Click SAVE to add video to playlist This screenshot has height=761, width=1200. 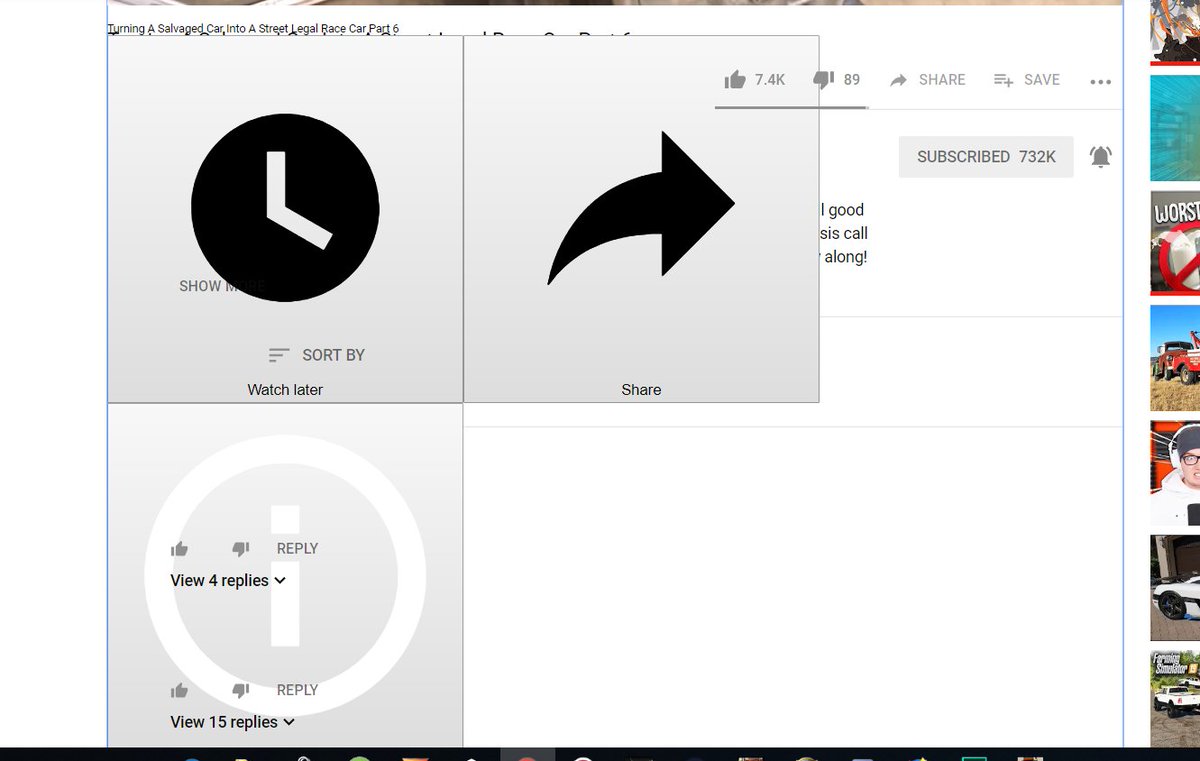(x=1026, y=80)
